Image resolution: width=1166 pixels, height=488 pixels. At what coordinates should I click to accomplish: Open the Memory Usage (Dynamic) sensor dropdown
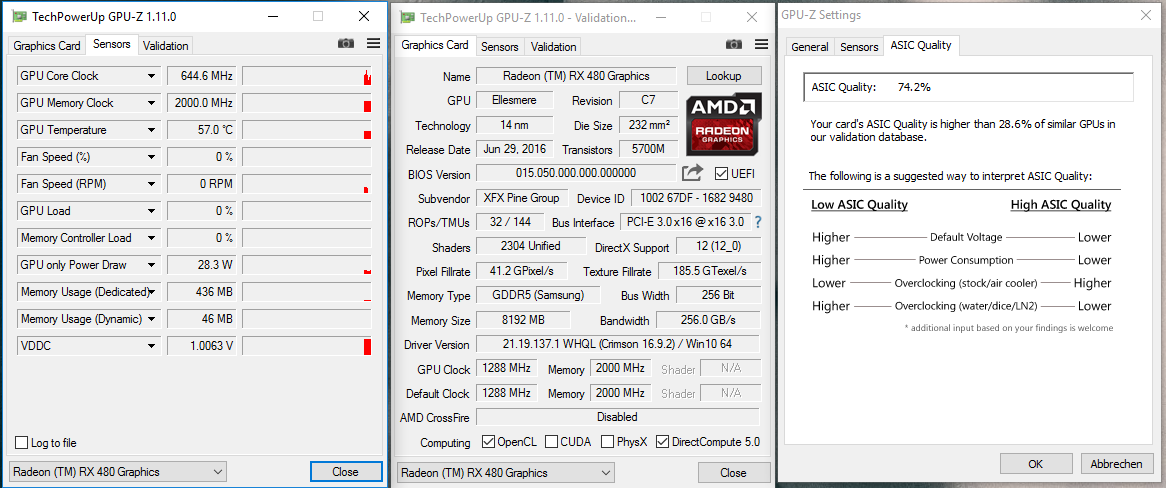(x=152, y=318)
